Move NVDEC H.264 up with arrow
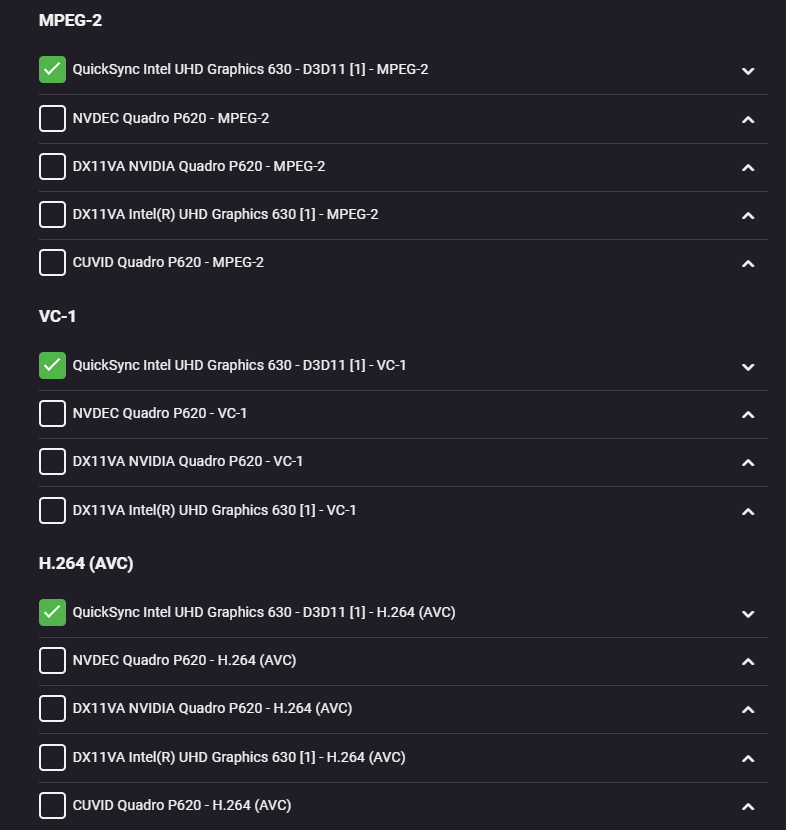This screenshot has height=830, width=786. [x=747, y=661]
